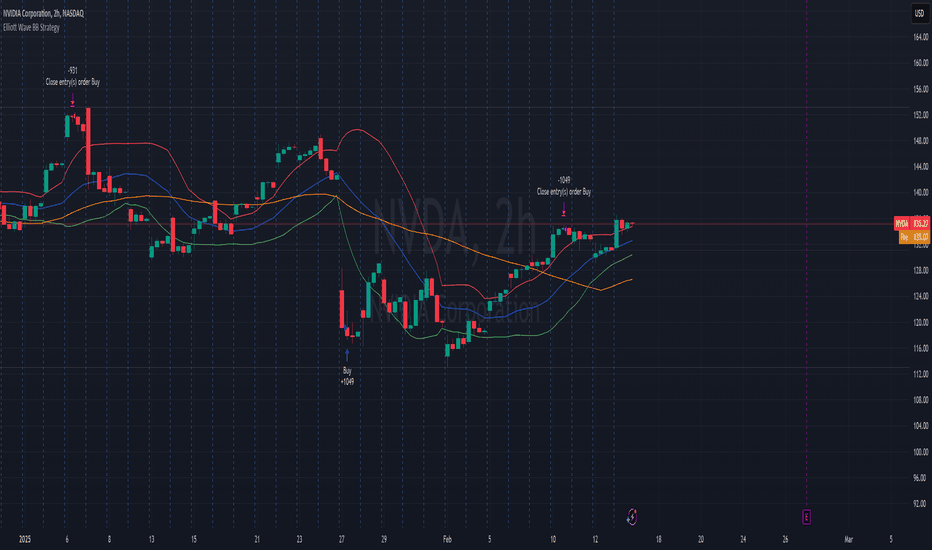Click 104.00 on the price axis

920,426
